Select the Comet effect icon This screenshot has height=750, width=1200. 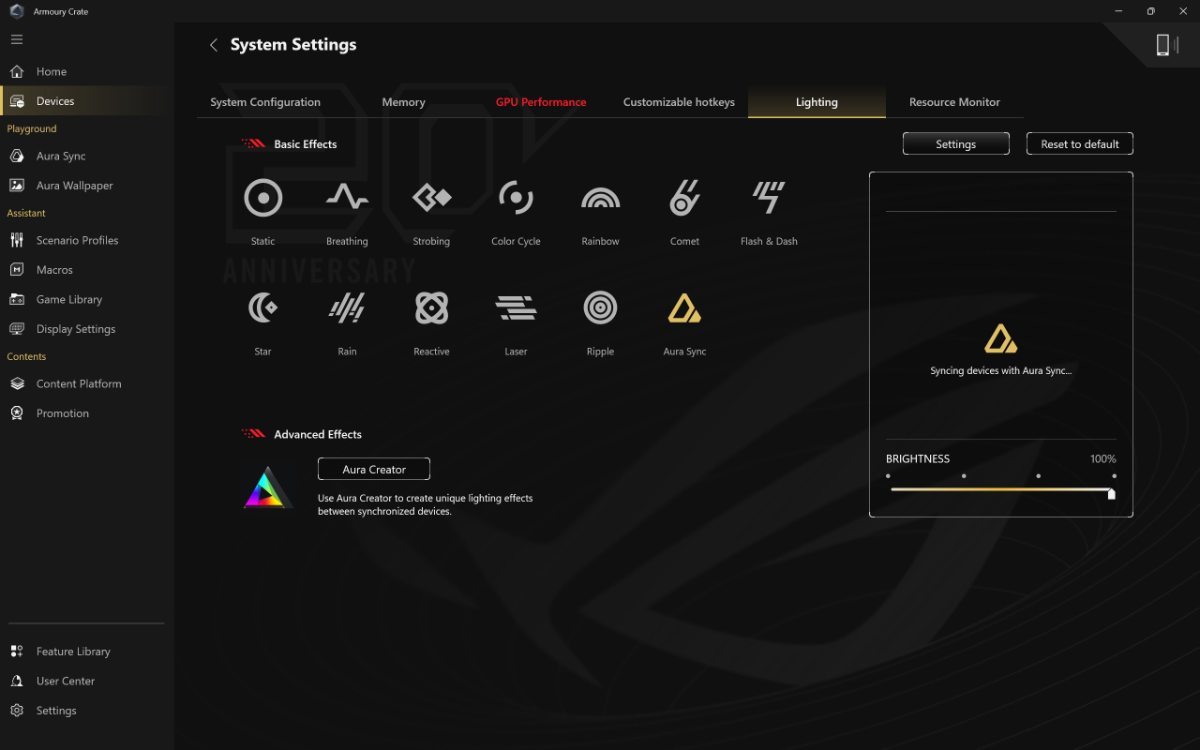click(685, 198)
